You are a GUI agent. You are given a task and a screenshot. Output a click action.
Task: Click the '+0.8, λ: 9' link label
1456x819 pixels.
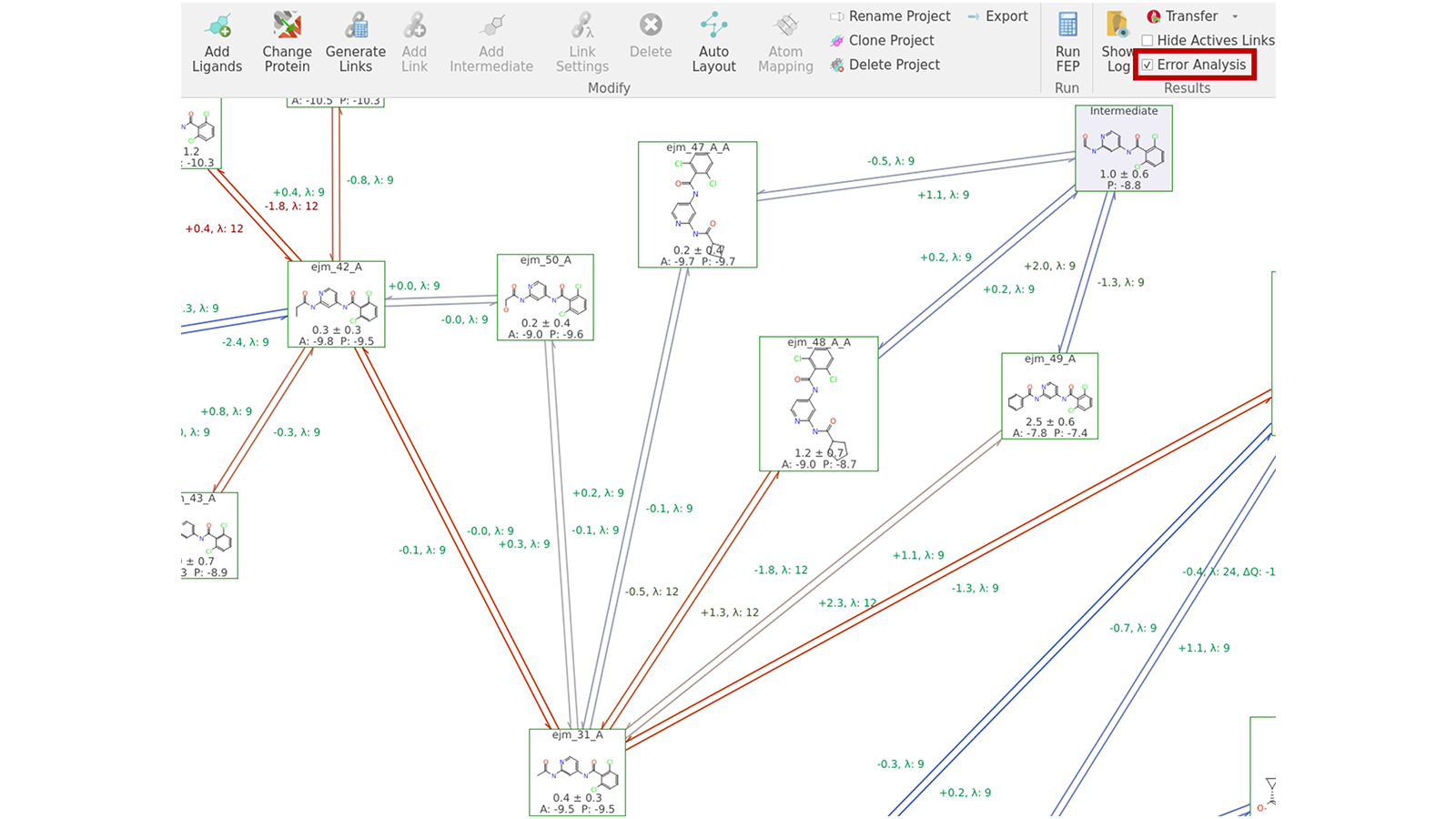tap(227, 411)
